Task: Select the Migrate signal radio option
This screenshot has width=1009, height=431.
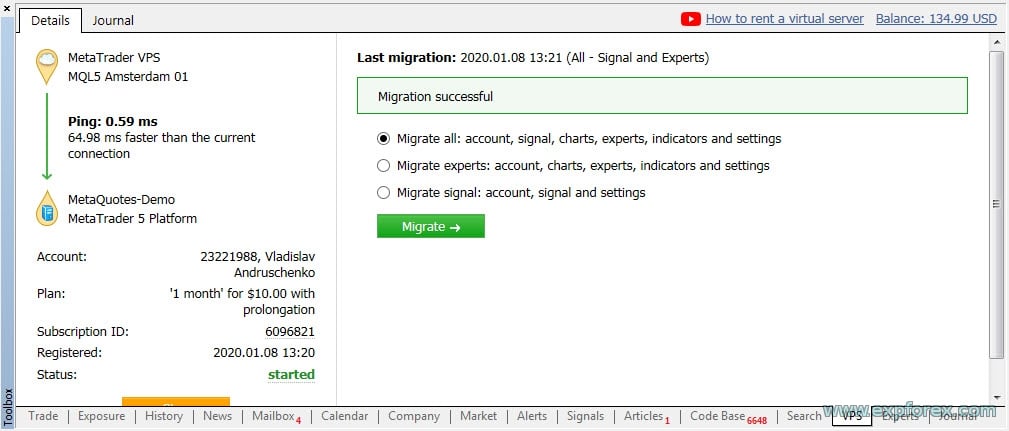Action: 384,192
